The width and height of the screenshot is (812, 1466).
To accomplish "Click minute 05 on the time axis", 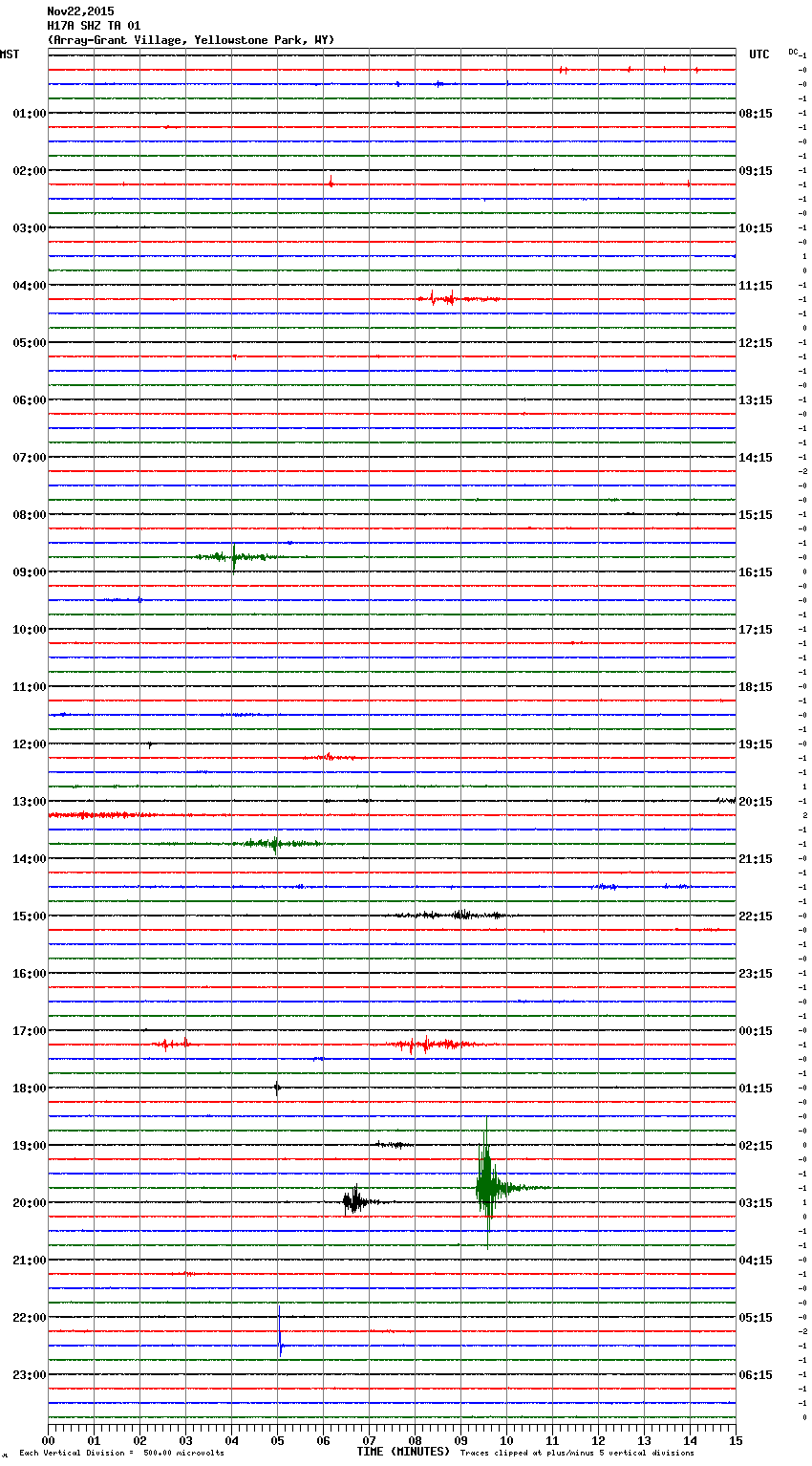I will (x=277, y=1440).
